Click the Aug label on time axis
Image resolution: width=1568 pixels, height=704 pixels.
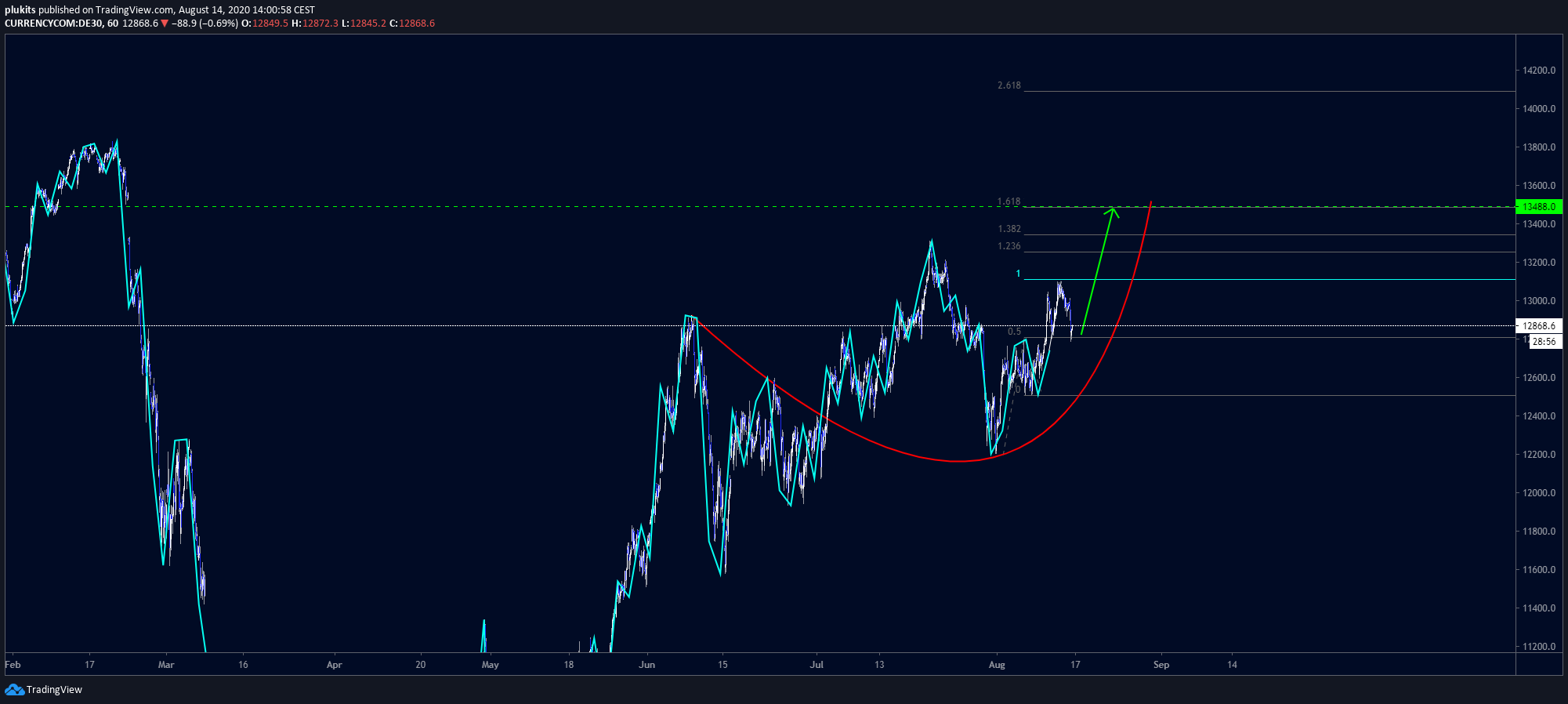pos(997,665)
